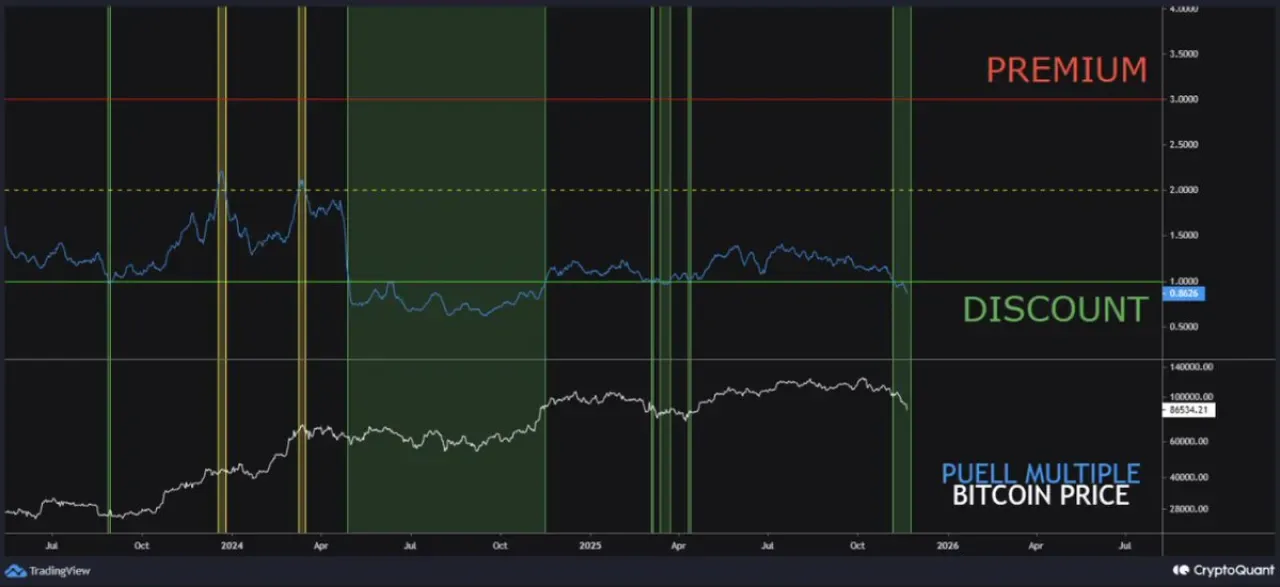
Task: Click the 140000.00 price axis value
Action: [1189, 368]
